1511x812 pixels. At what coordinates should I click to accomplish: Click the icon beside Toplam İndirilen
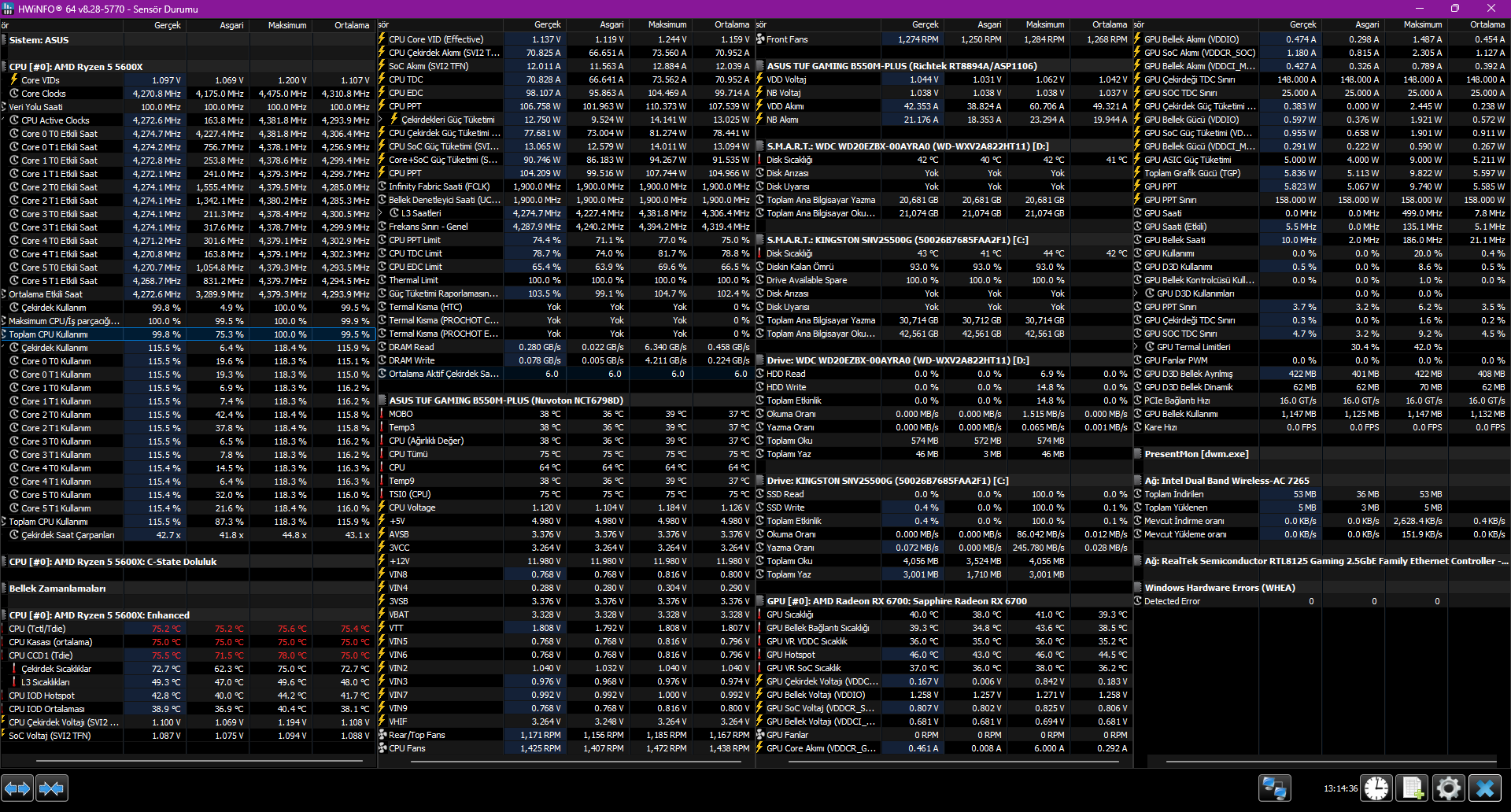[x=1138, y=494]
